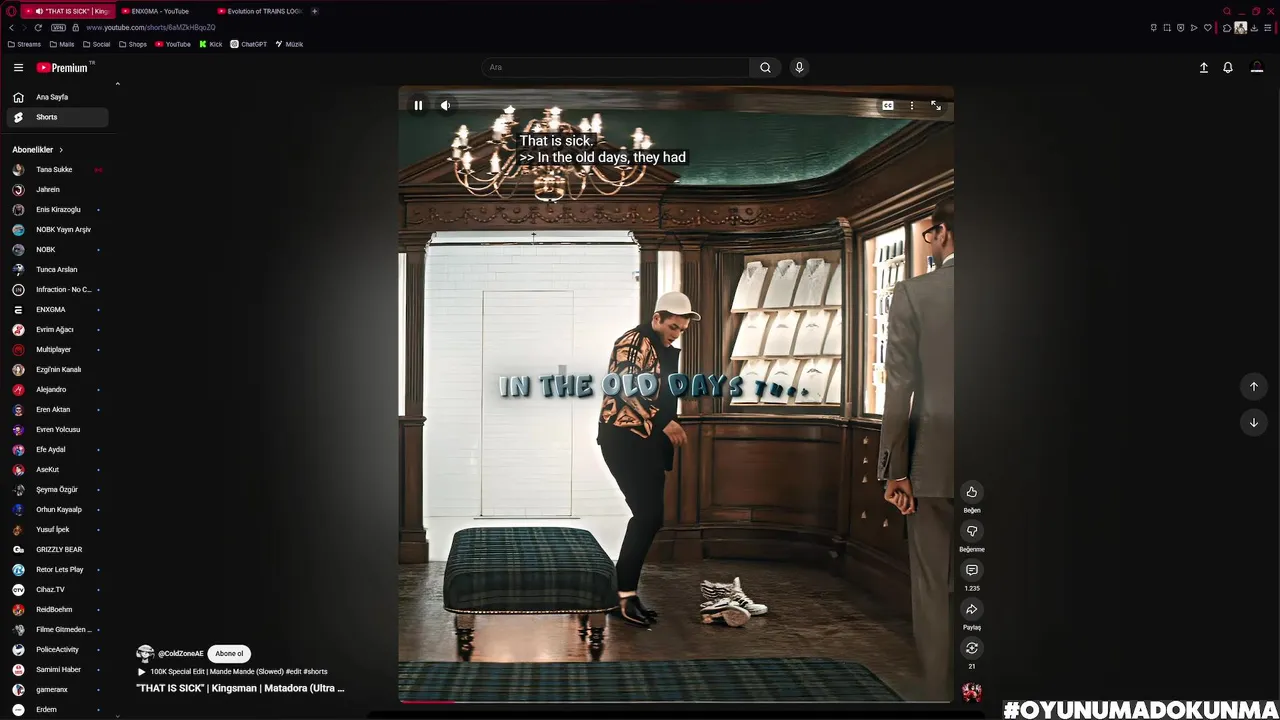Open GRIZZLY BEAR subscription

57,550
